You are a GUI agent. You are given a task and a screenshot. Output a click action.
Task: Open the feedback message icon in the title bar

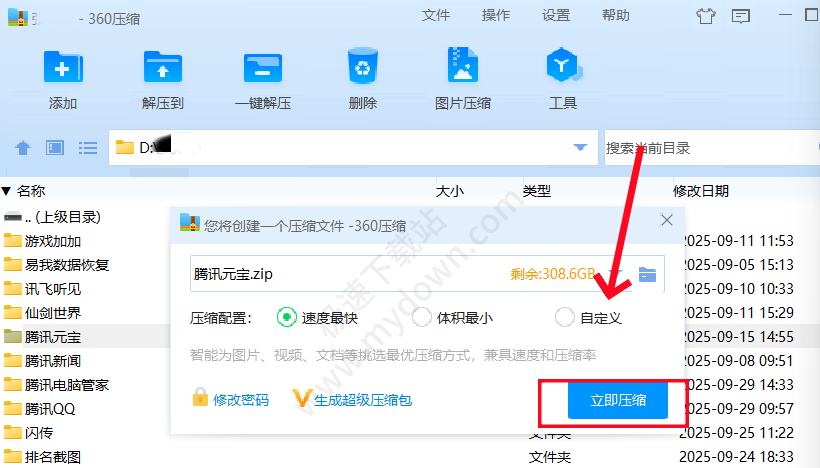(741, 16)
